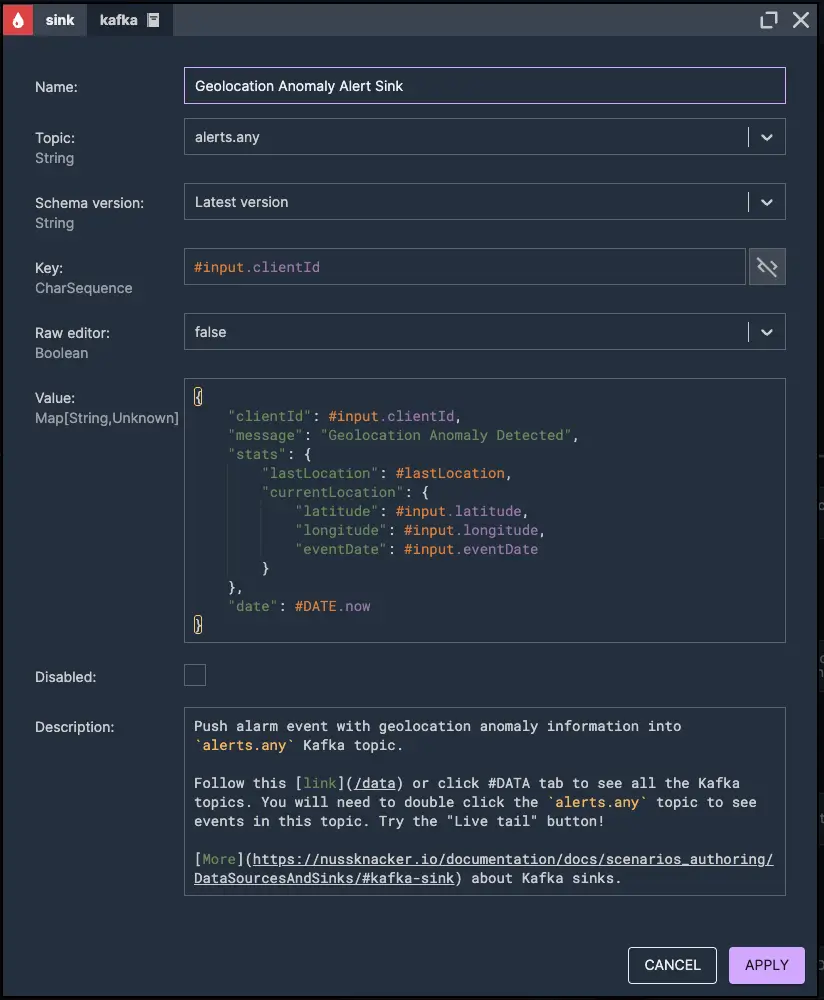Click the "clientId" key in Value editor

click(269, 416)
